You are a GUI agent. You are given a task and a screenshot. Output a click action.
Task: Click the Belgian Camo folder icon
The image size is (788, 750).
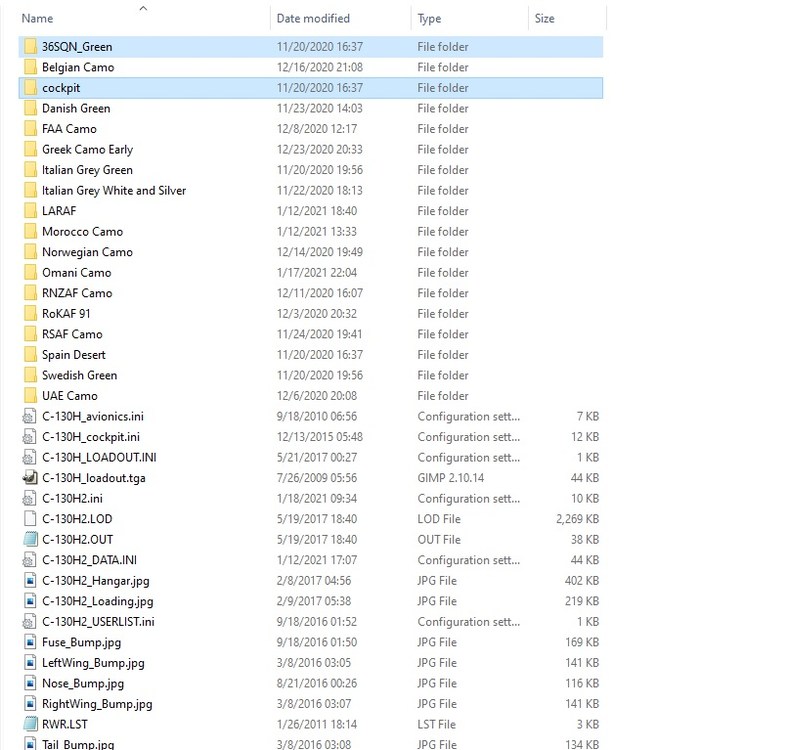[x=30, y=67]
